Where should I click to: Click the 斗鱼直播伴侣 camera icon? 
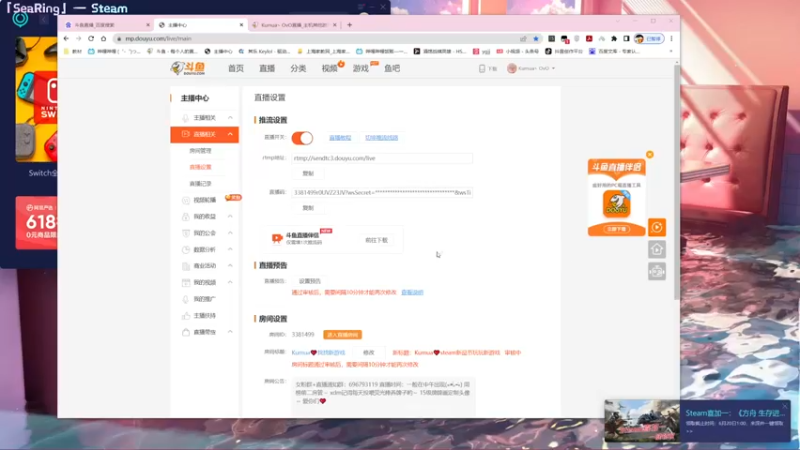(x=277, y=238)
